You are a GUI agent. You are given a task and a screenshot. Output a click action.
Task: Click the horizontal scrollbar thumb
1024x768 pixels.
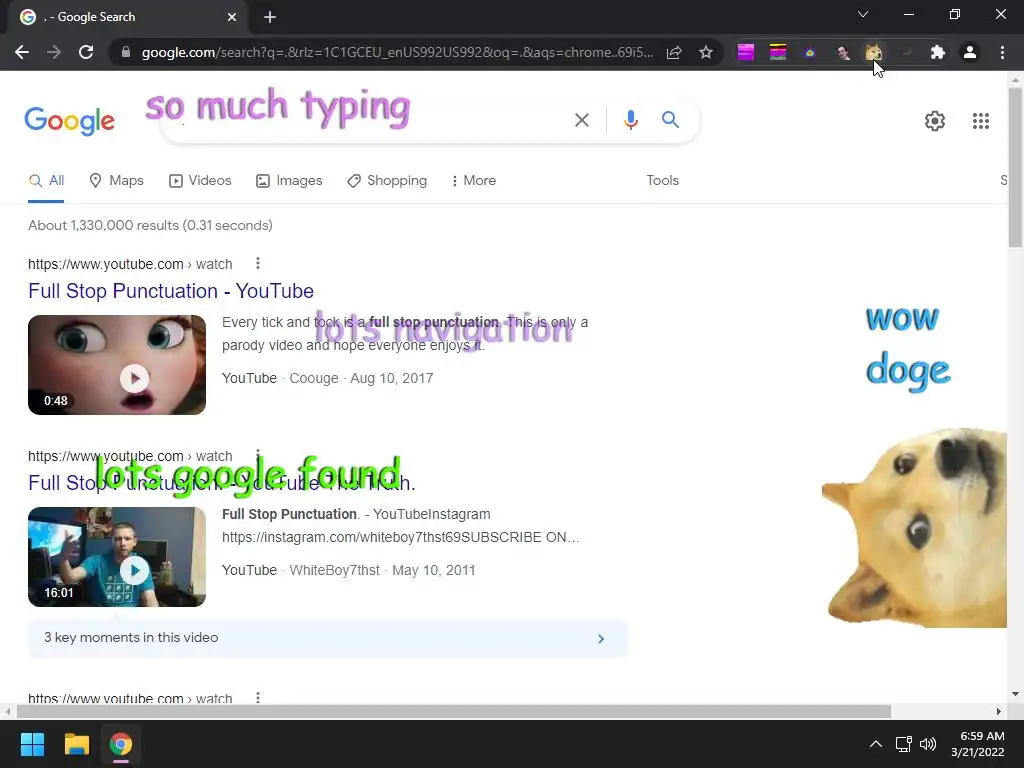tap(454, 711)
